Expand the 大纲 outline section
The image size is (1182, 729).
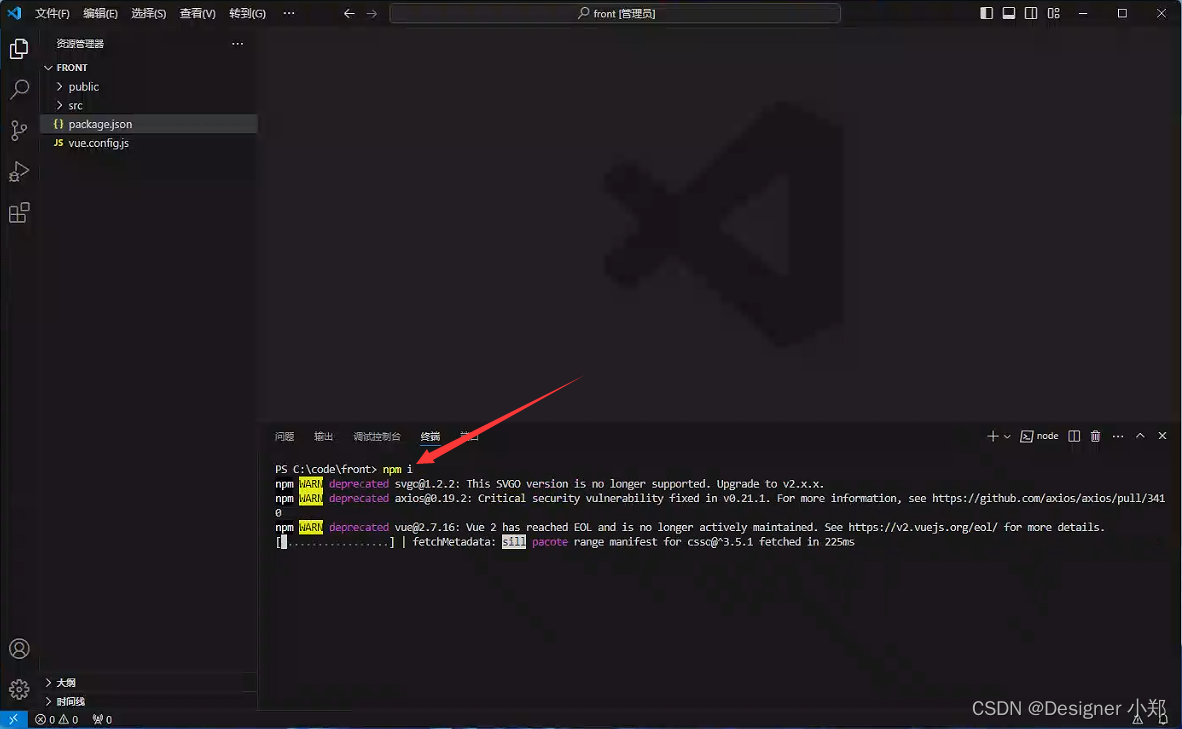[149, 682]
